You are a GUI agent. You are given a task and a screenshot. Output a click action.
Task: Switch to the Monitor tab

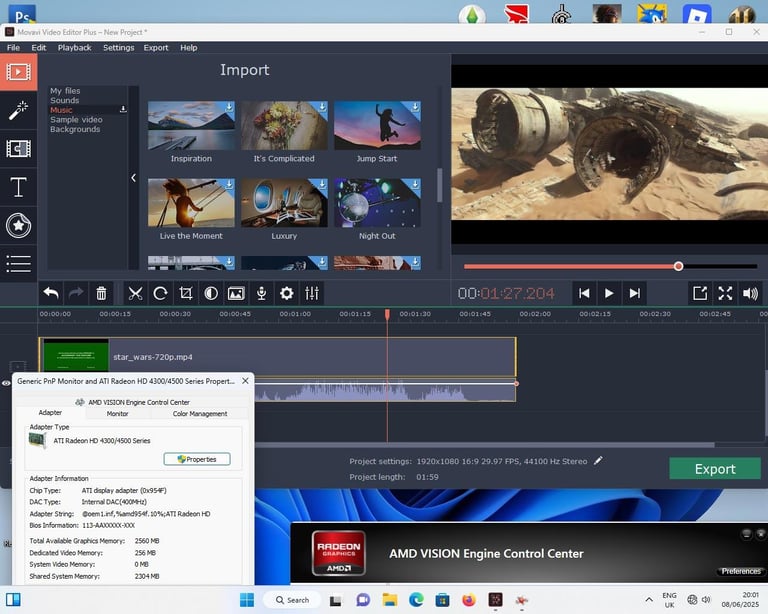tap(118, 414)
